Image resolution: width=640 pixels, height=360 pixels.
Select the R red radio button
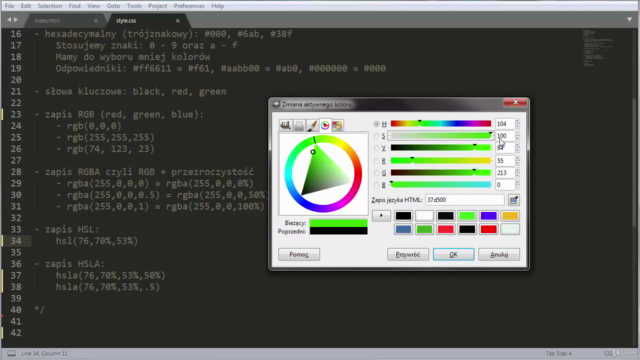376,161
